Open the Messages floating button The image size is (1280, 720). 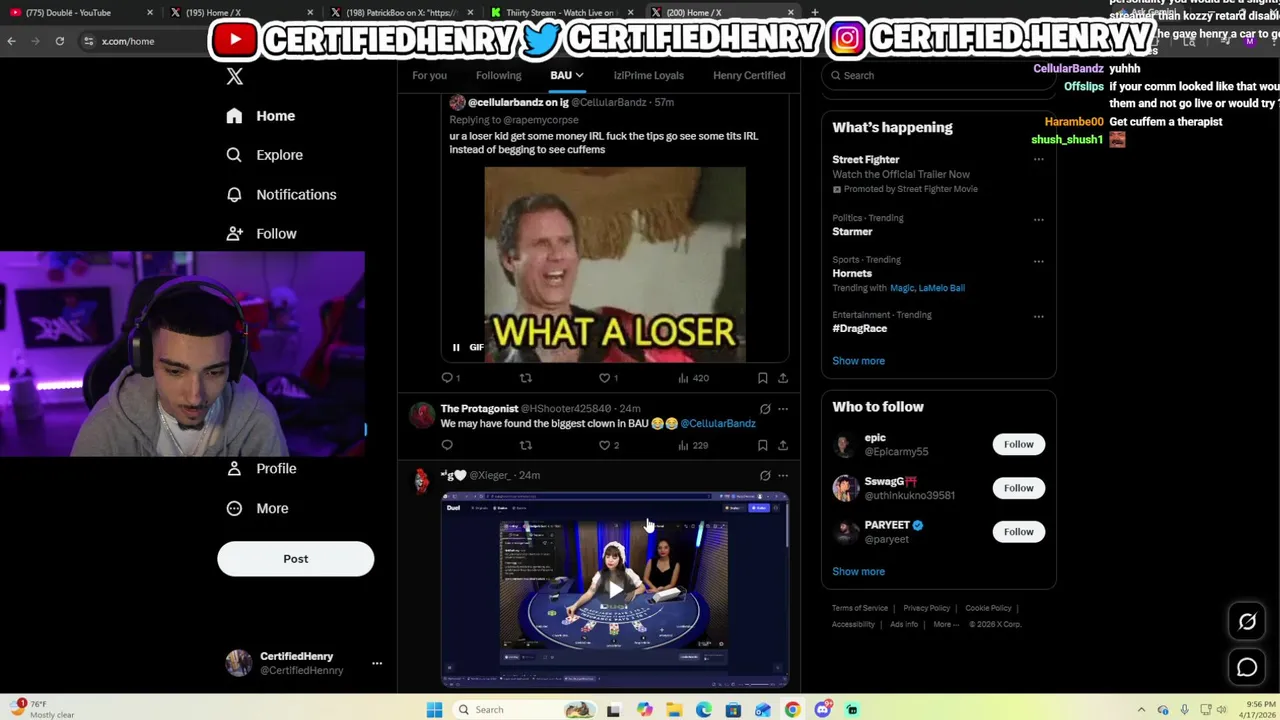point(1247,668)
